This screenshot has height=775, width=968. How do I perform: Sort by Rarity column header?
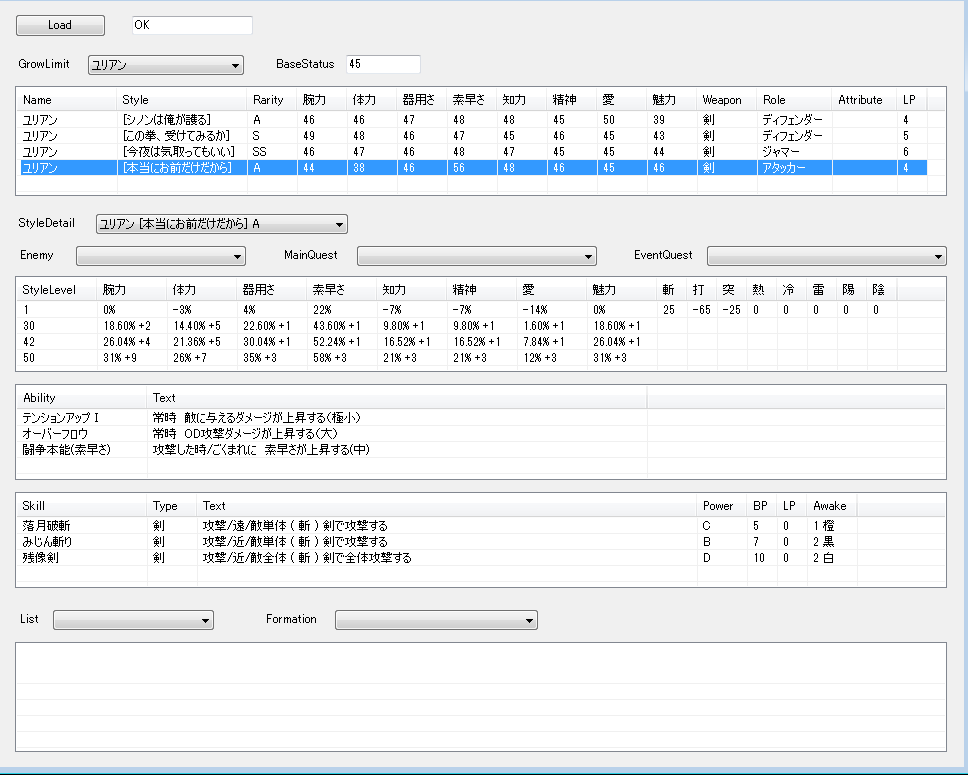click(271, 100)
